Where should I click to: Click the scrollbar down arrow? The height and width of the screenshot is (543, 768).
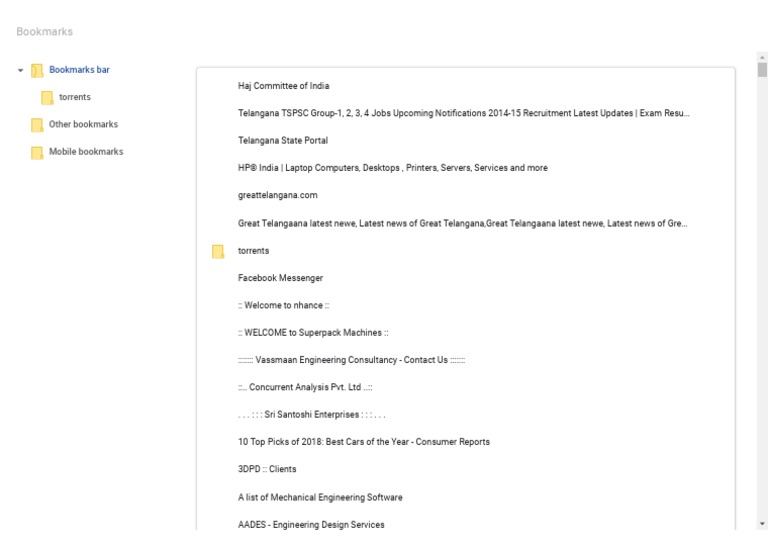(762, 524)
